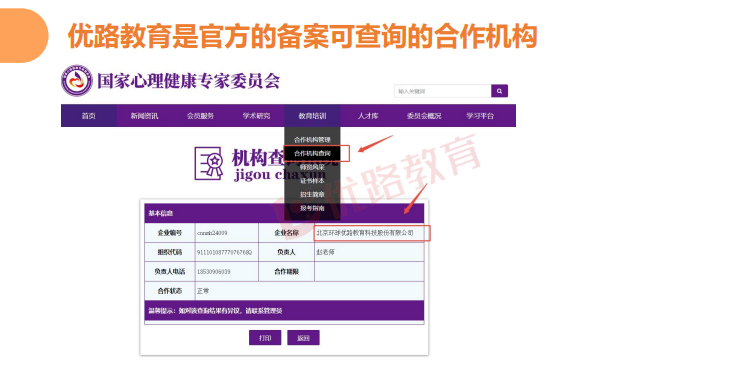Click the 负责人 label cell
This screenshot has width=744, height=375.
tap(287, 252)
